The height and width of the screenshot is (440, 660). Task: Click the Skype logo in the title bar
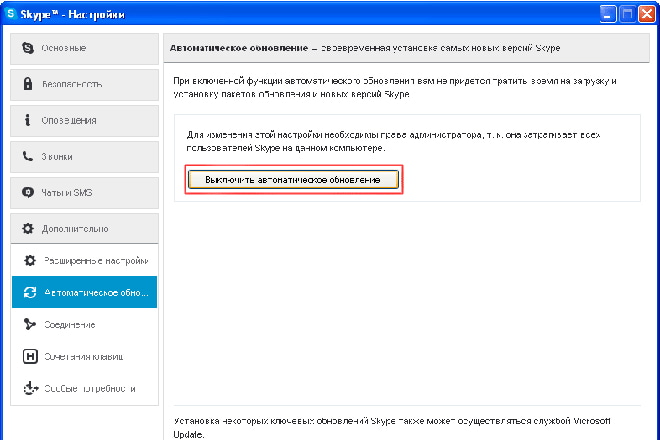pyautogui.click(x=11, y=14)
